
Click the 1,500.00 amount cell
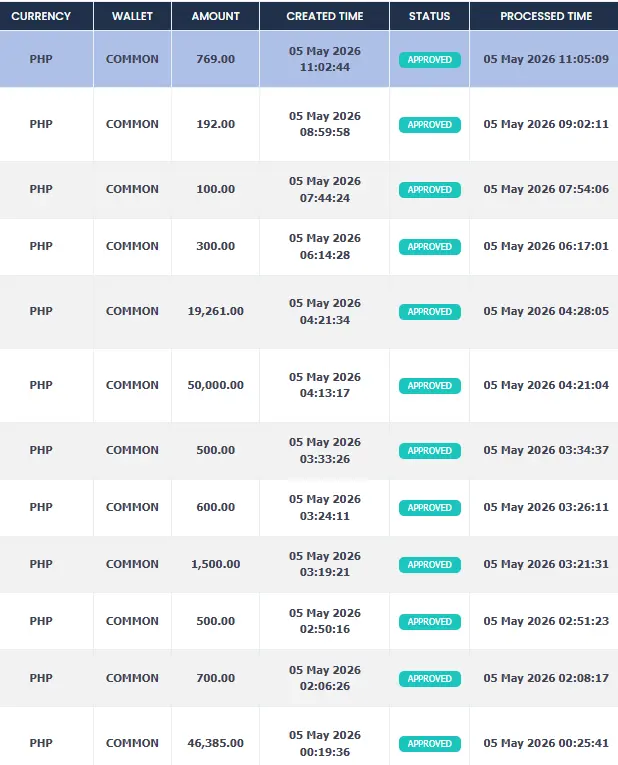tap(216, 564)
